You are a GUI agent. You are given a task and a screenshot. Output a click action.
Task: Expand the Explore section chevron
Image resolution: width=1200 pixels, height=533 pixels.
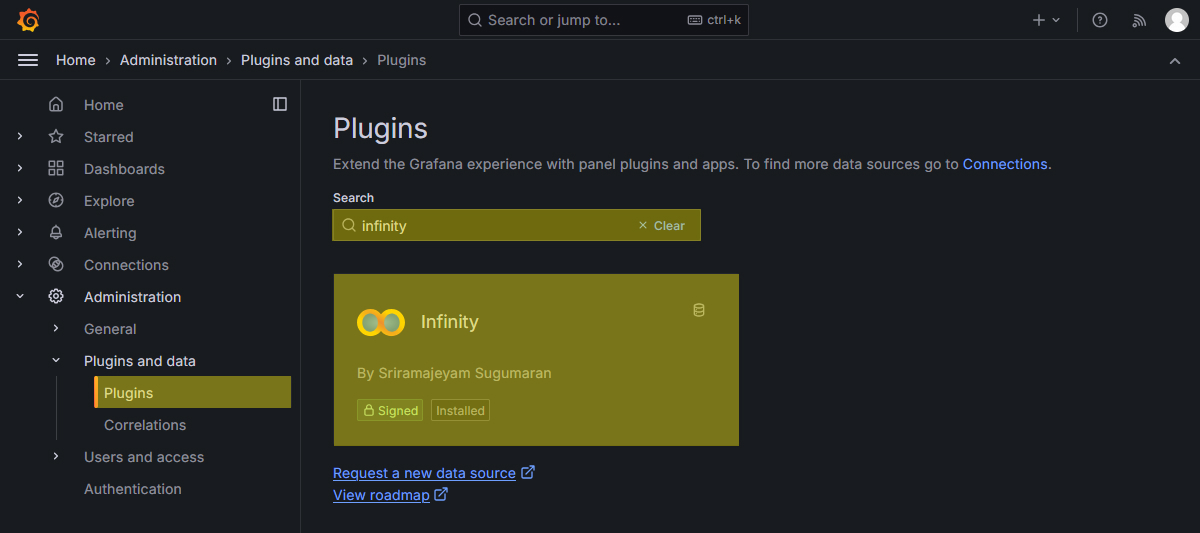coord(20,201)
